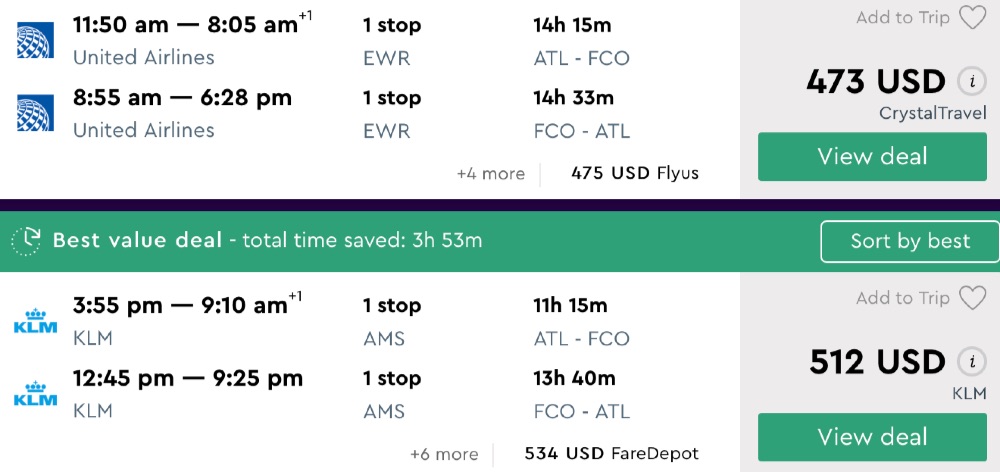The height and width of the screenshot is (472, 1000).
Task: Expand +4 more offers for United flight
Action: point(490,174)
